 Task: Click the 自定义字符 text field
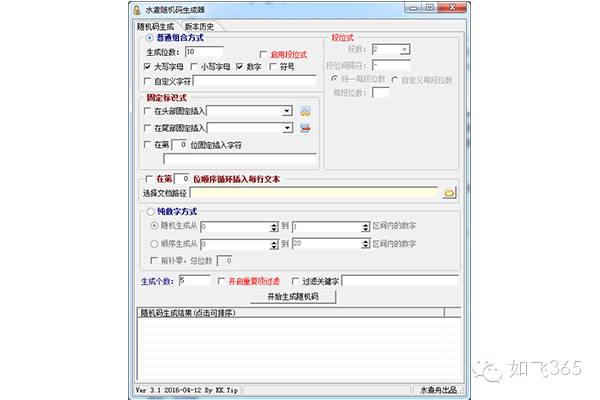[x=255, y=81]
